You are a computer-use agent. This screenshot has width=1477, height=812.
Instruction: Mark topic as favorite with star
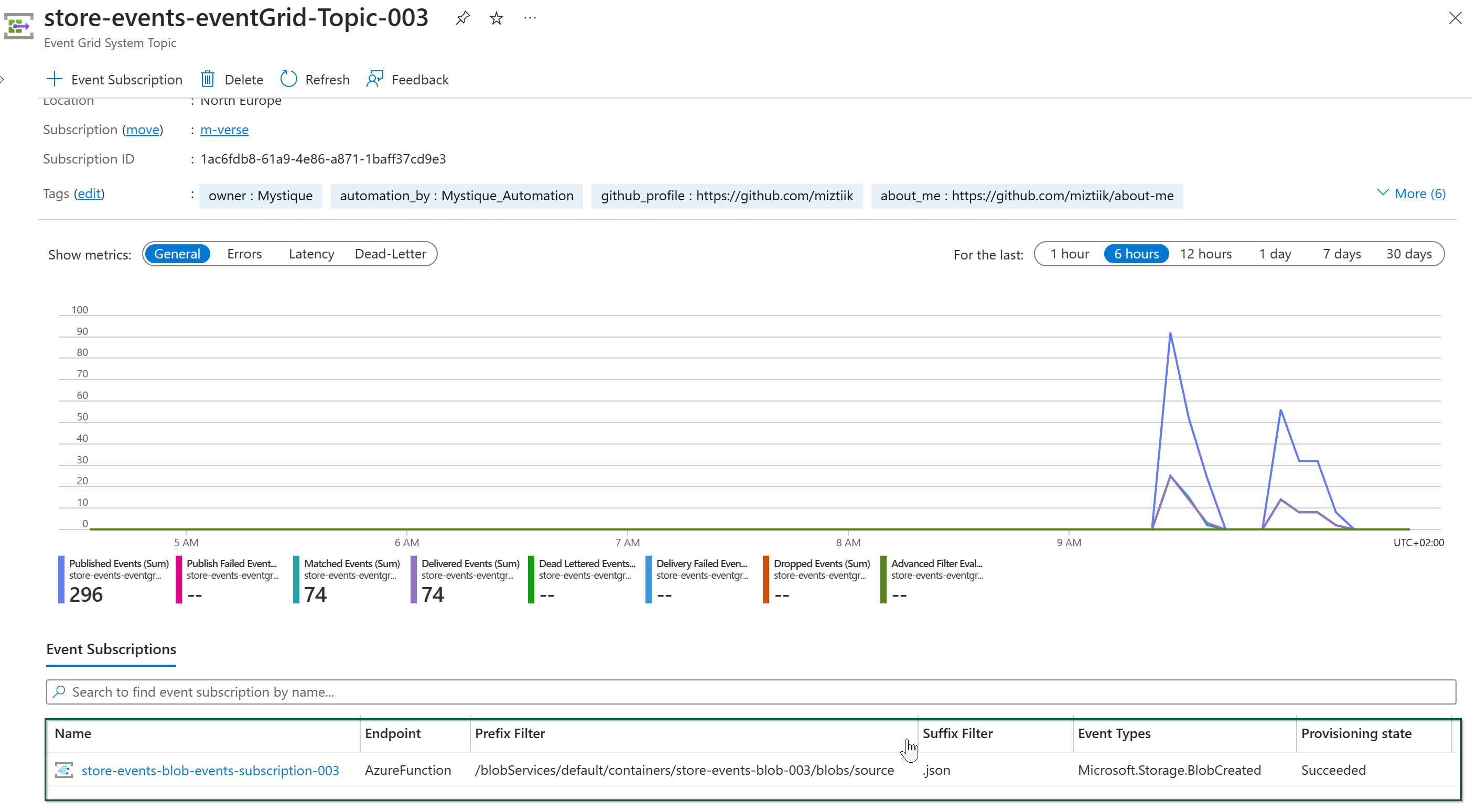pos(497,18)
